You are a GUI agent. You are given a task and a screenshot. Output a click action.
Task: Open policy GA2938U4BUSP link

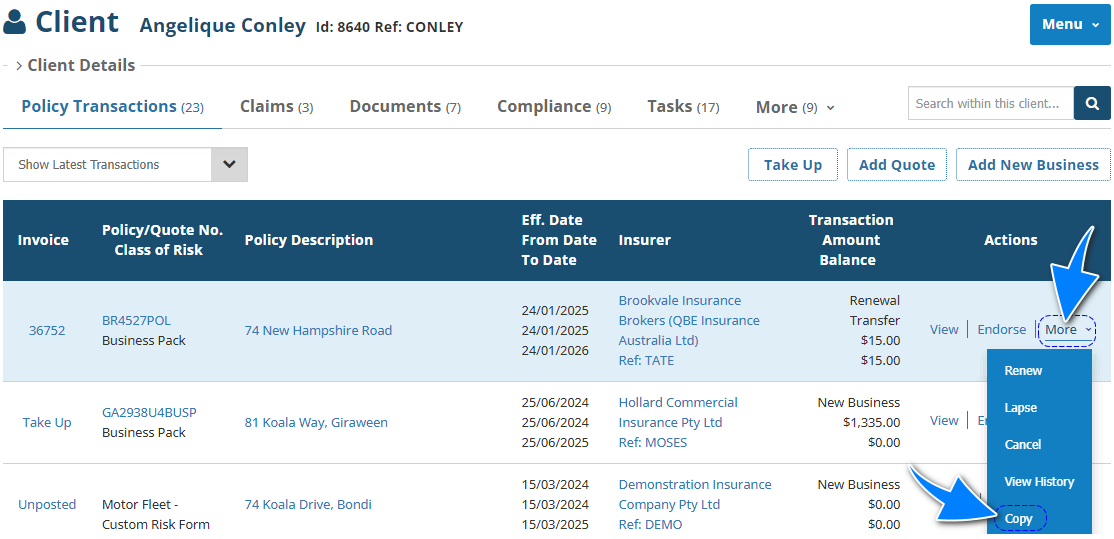pos(149,412)
